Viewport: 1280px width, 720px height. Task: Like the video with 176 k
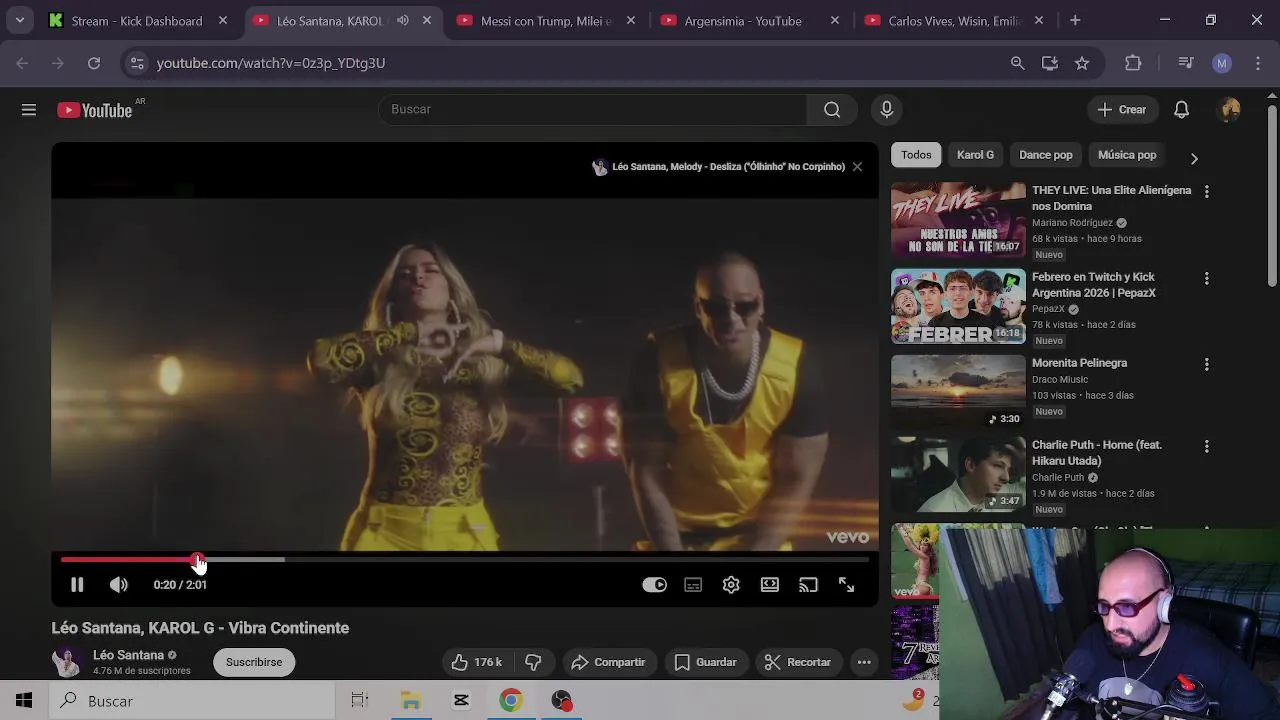[476, 662]
